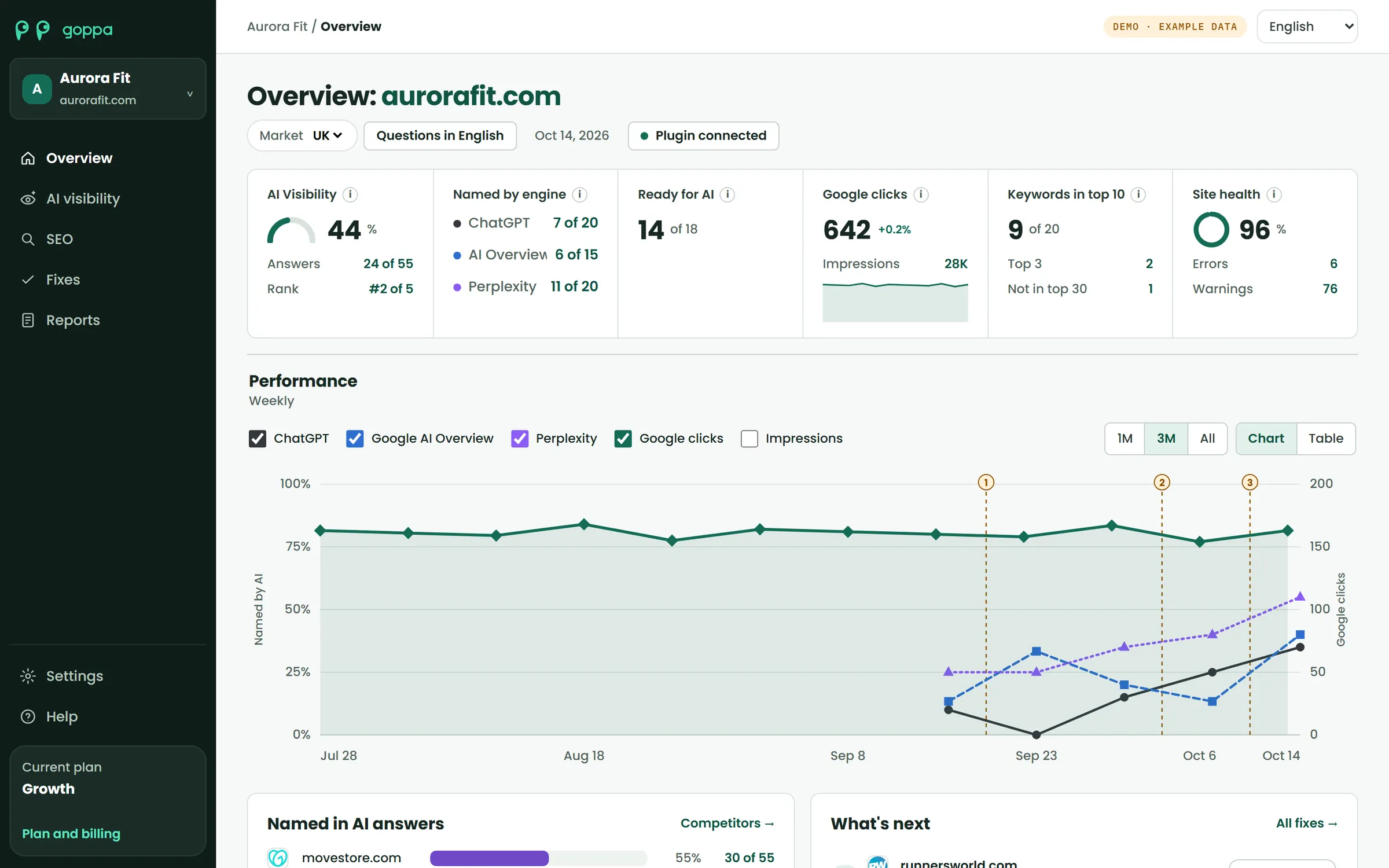
Task: Click the AI visibility eye icon
Action: 28,198
